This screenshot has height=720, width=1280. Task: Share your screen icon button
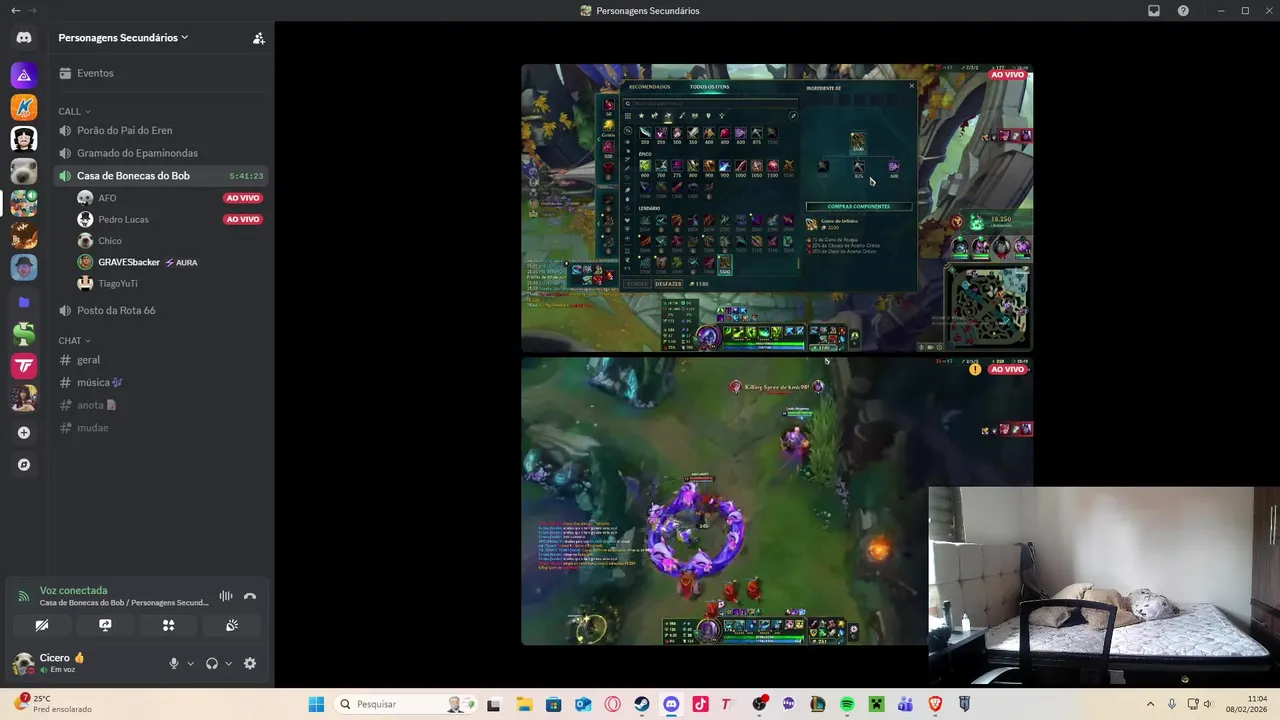105,625
